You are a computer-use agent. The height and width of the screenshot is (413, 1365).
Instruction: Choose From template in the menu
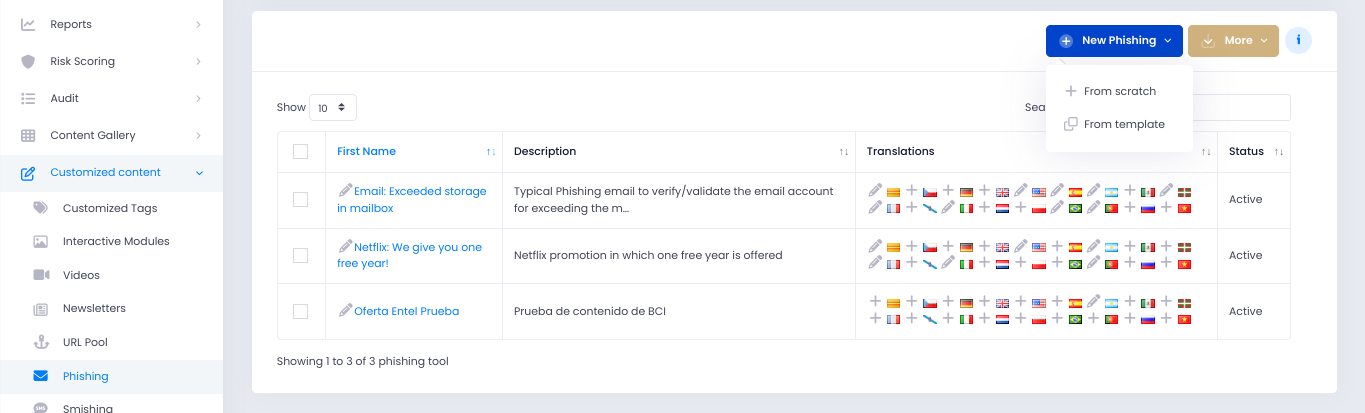click(x=1119, y=124)
